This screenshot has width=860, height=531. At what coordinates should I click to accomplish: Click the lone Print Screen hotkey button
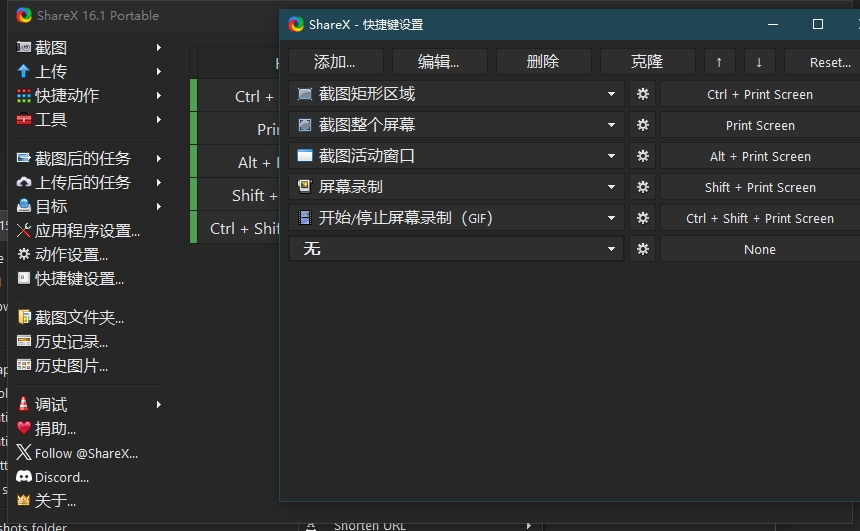760,125
